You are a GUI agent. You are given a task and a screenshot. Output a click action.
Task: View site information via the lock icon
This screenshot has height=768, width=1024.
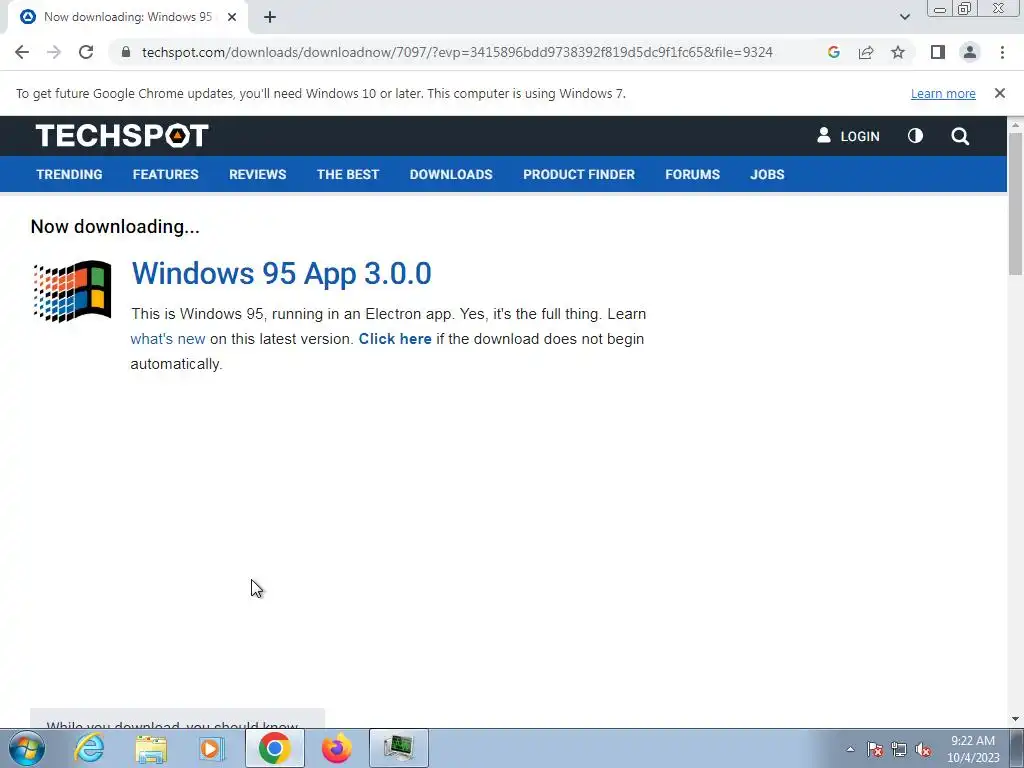click(x=126, y=52)
